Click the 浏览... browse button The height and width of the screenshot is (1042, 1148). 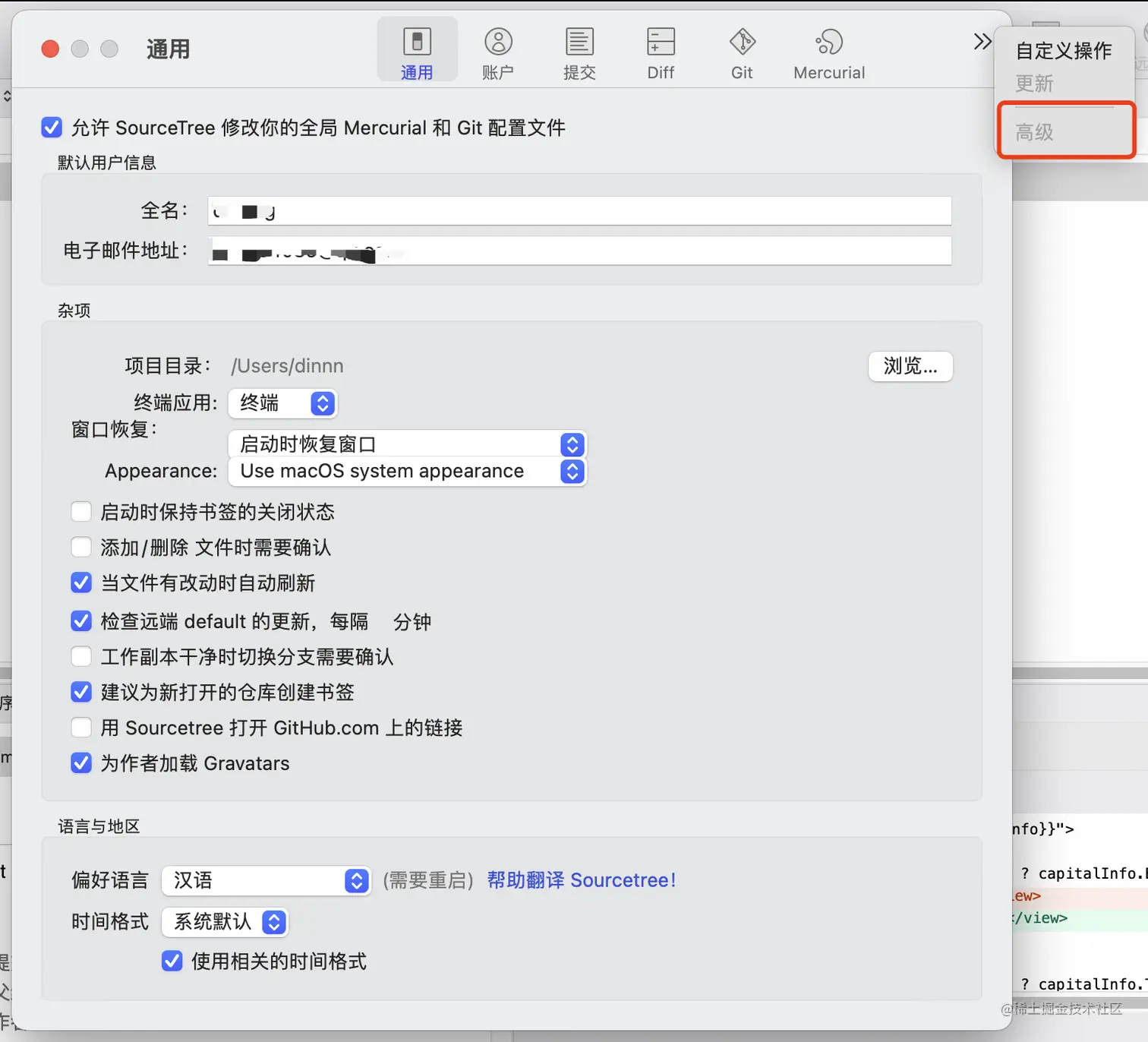click(910, 366)
